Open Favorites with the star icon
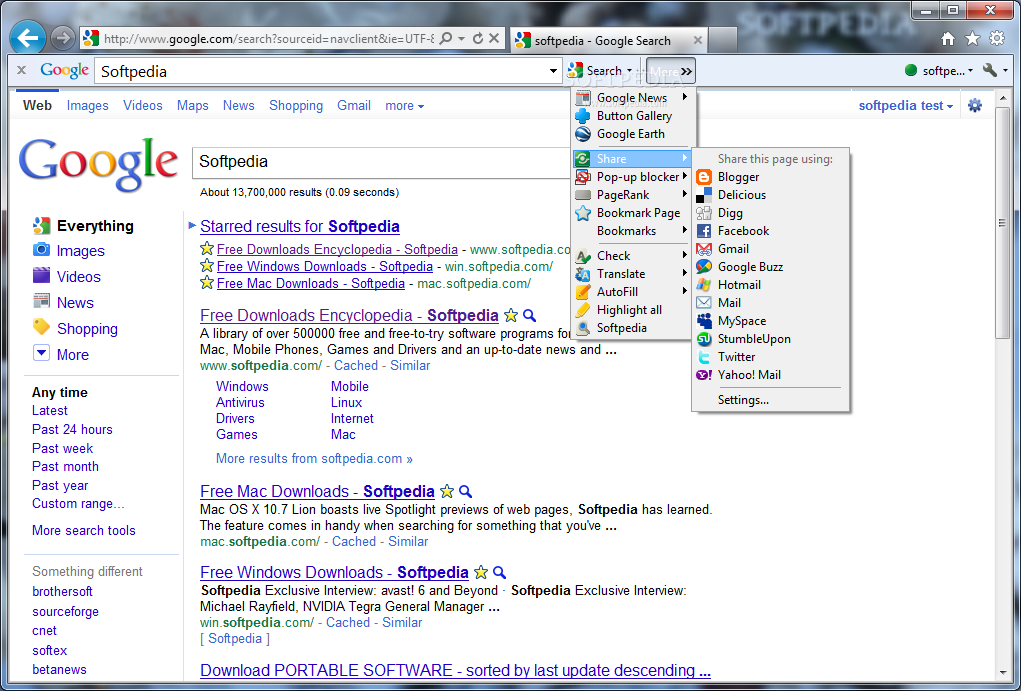Screen dimensions: 1021x691 [972, 39]
